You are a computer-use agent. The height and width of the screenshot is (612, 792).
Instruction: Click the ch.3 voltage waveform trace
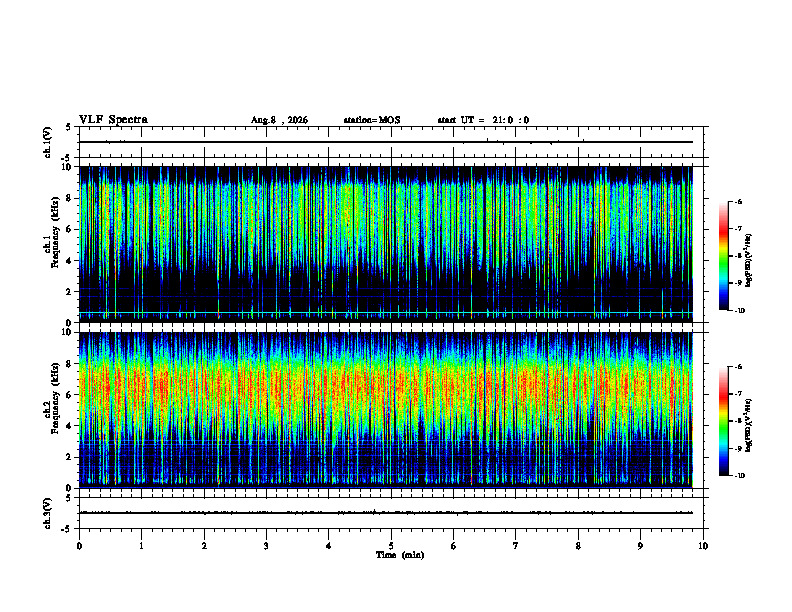tap(386, 513)
